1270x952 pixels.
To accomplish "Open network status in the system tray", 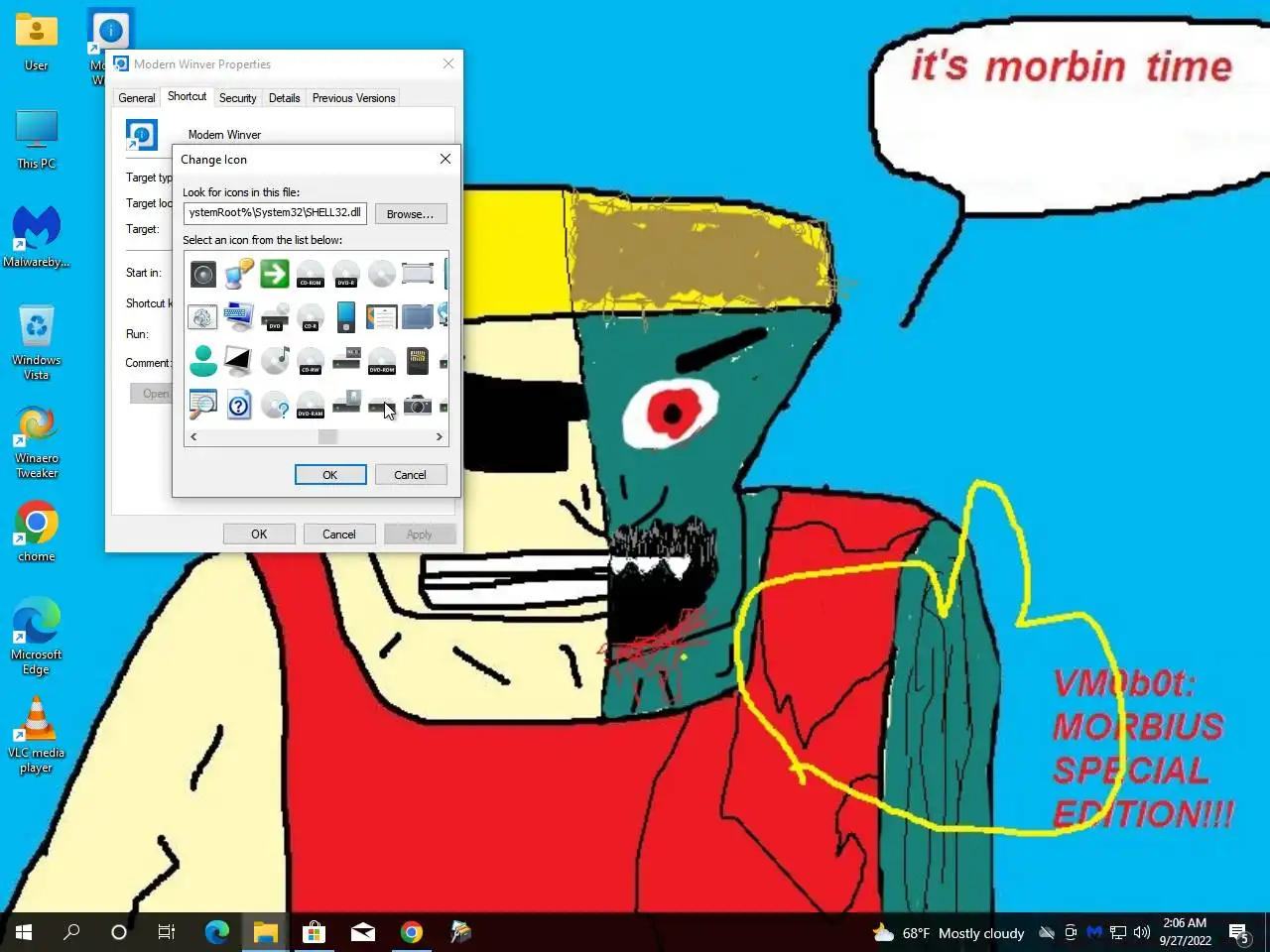I will (x=1118, y=932).
